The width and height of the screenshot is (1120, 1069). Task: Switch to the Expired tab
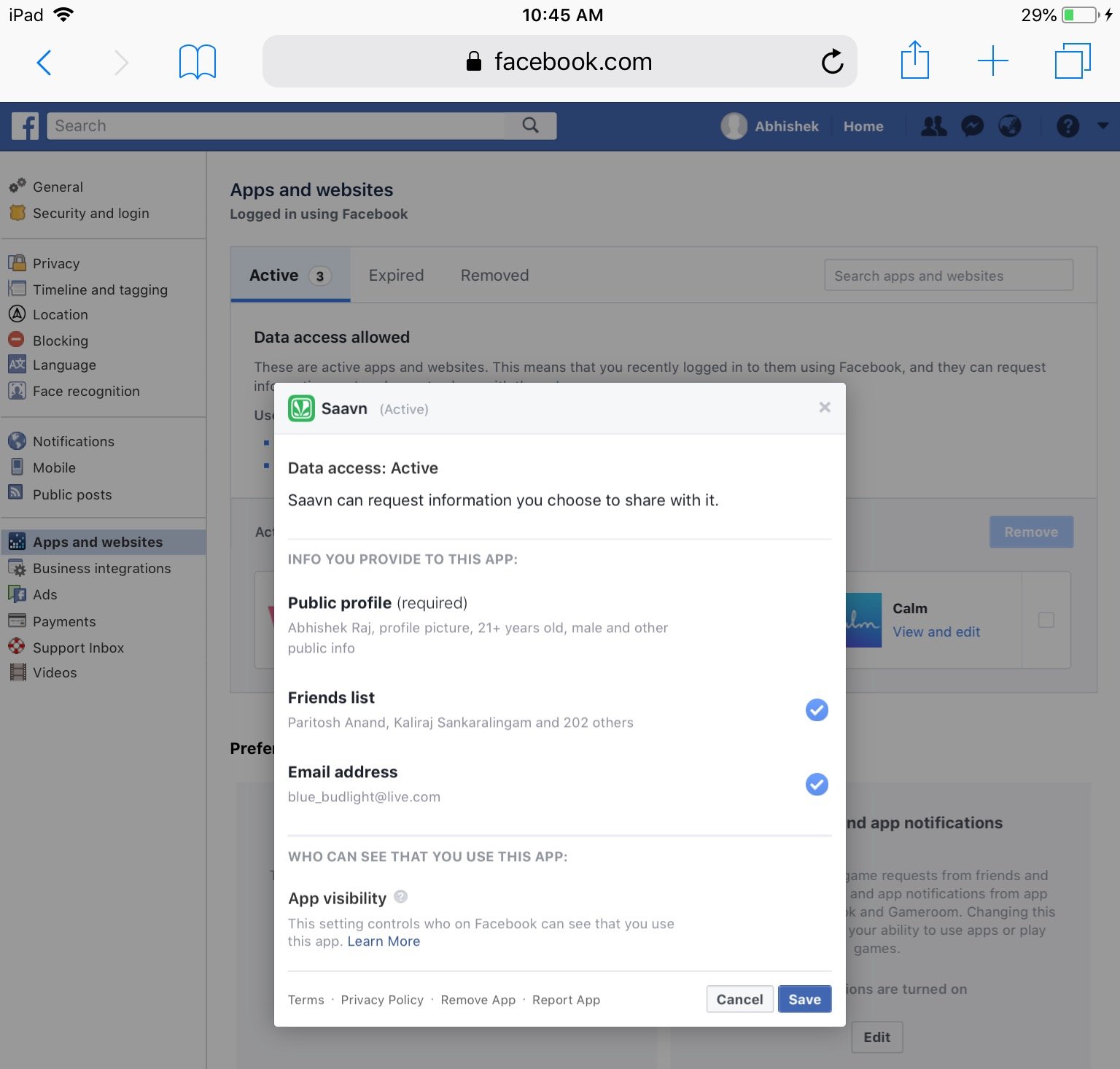point(396,275)
